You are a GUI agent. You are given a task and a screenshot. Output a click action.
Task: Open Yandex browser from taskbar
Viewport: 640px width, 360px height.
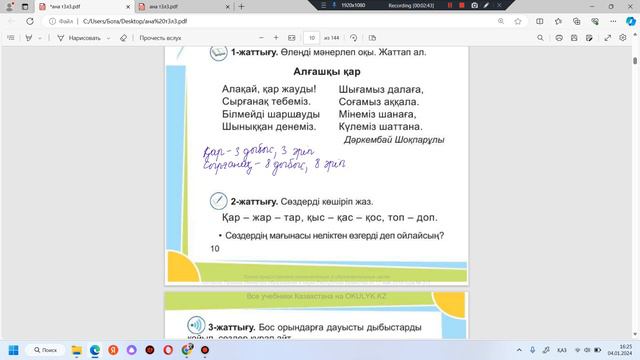point(113,350)
